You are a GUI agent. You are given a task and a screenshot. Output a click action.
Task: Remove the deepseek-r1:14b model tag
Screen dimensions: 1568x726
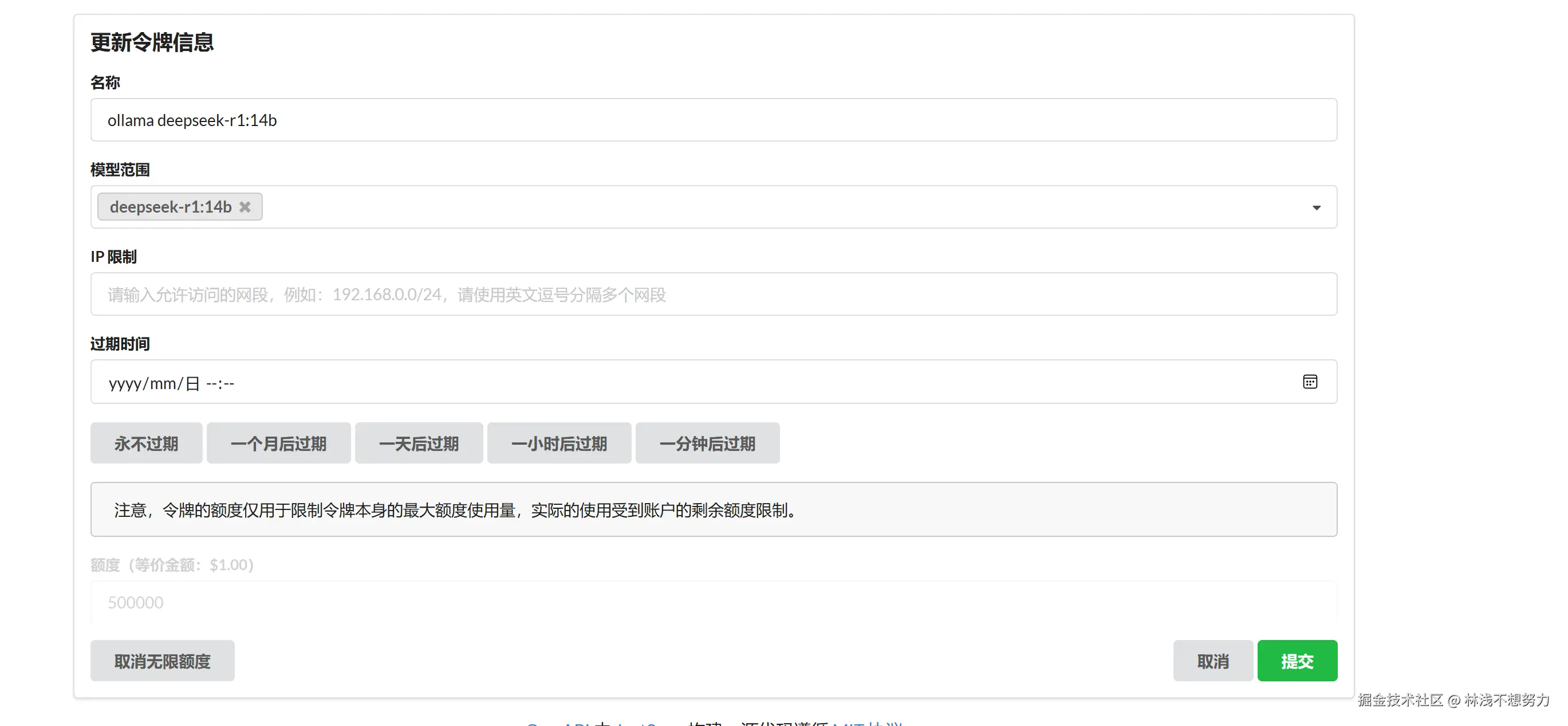[245, 207]
